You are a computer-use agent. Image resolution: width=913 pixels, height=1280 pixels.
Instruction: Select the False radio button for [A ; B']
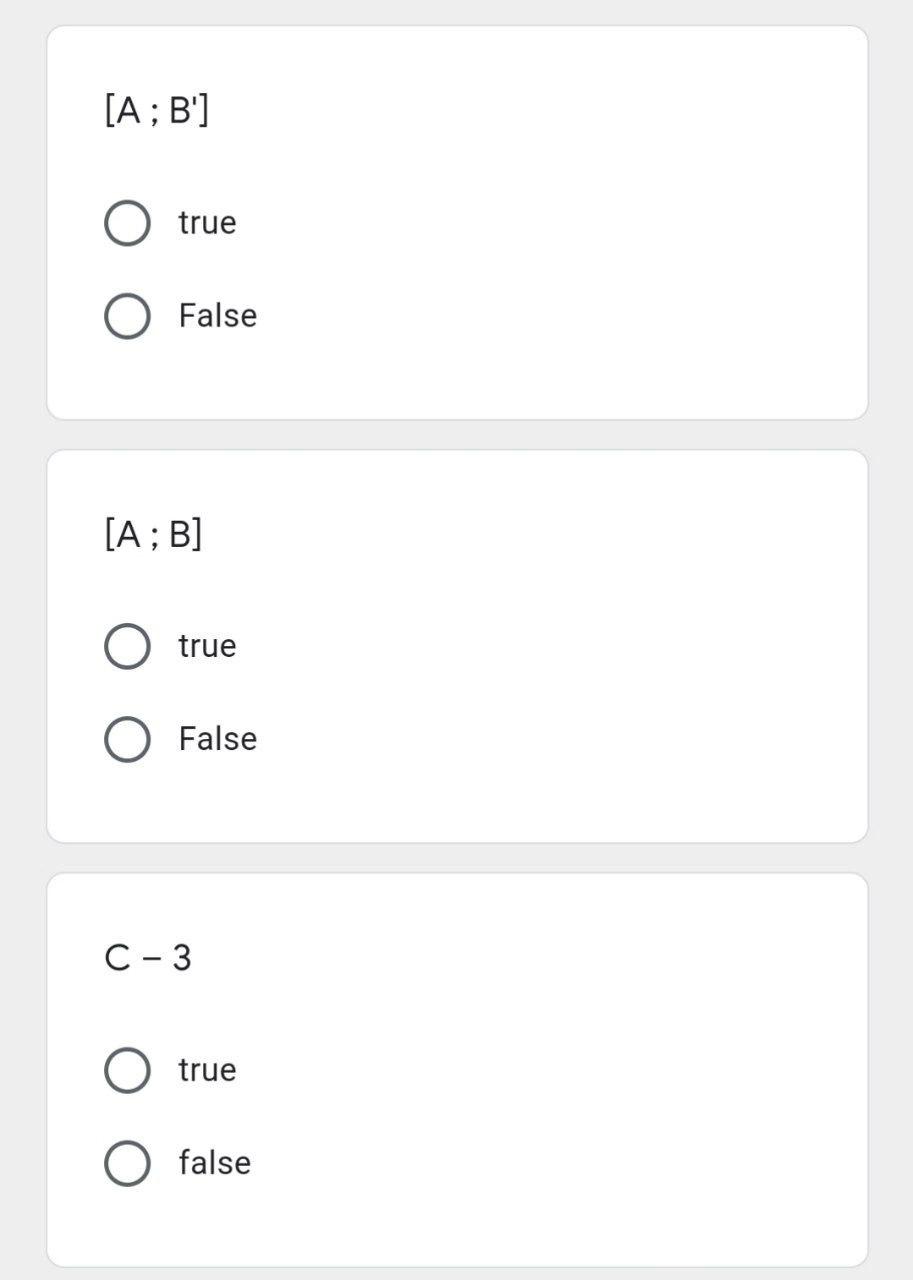click(x=127, y=316)
